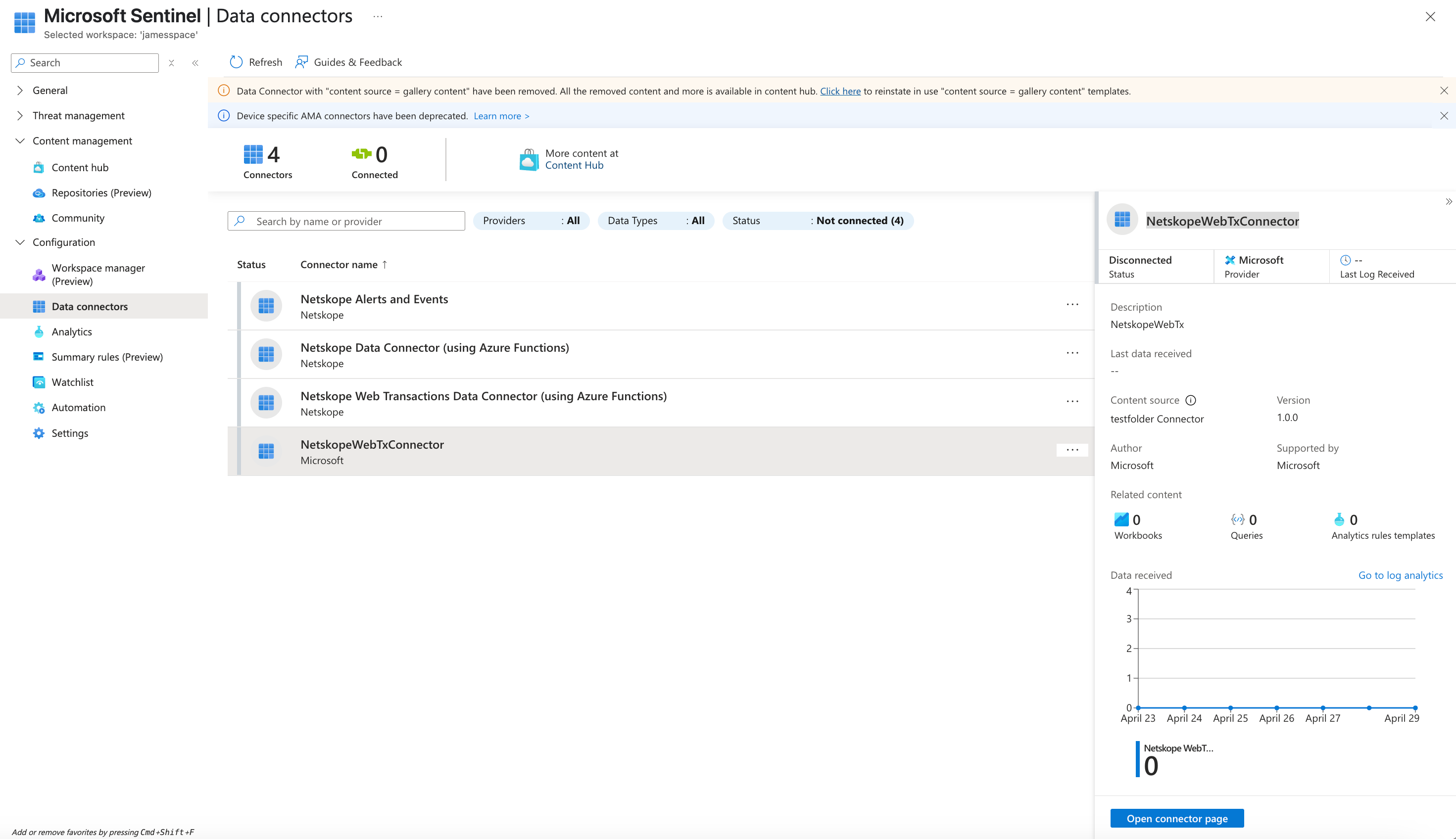Open Community in sidebar
1456x839 pixels.
(x=78, y=218)
